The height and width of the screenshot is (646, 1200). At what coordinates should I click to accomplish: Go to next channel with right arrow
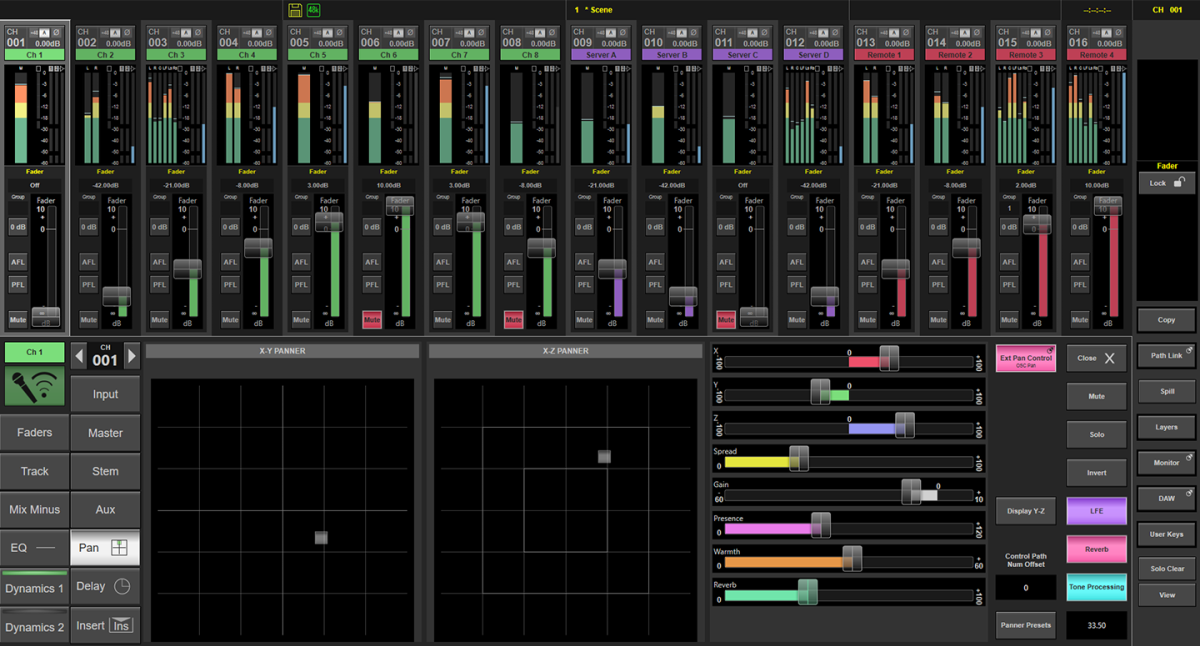tap(131, 355)
